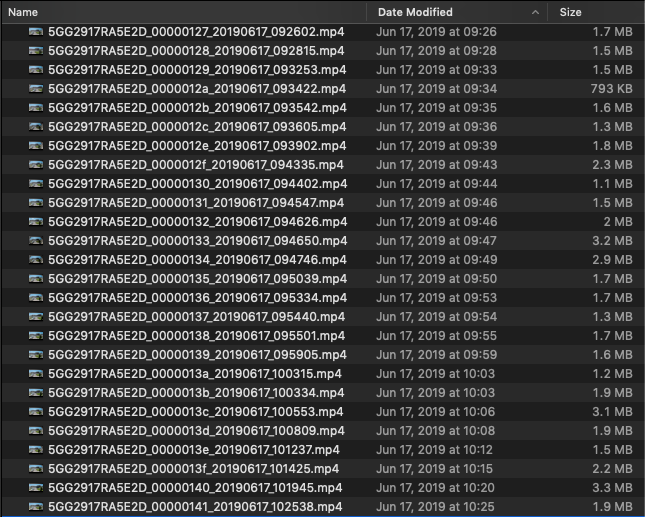Image resolution: width=645 pixels, height=517 pixels.
Task: Click date 'Jun 17, 2019 at 09:50'
Action: click(436, 278)
